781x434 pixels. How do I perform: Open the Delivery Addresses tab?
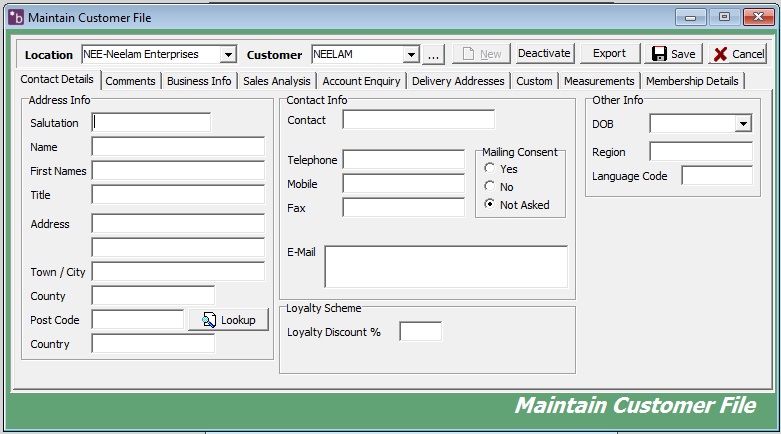458,81
